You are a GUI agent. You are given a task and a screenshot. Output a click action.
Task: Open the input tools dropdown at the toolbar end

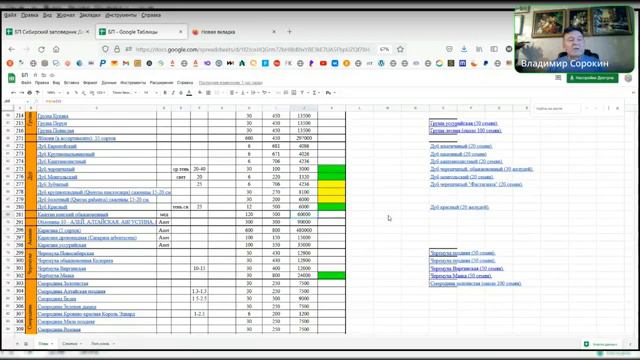(330, 93)
